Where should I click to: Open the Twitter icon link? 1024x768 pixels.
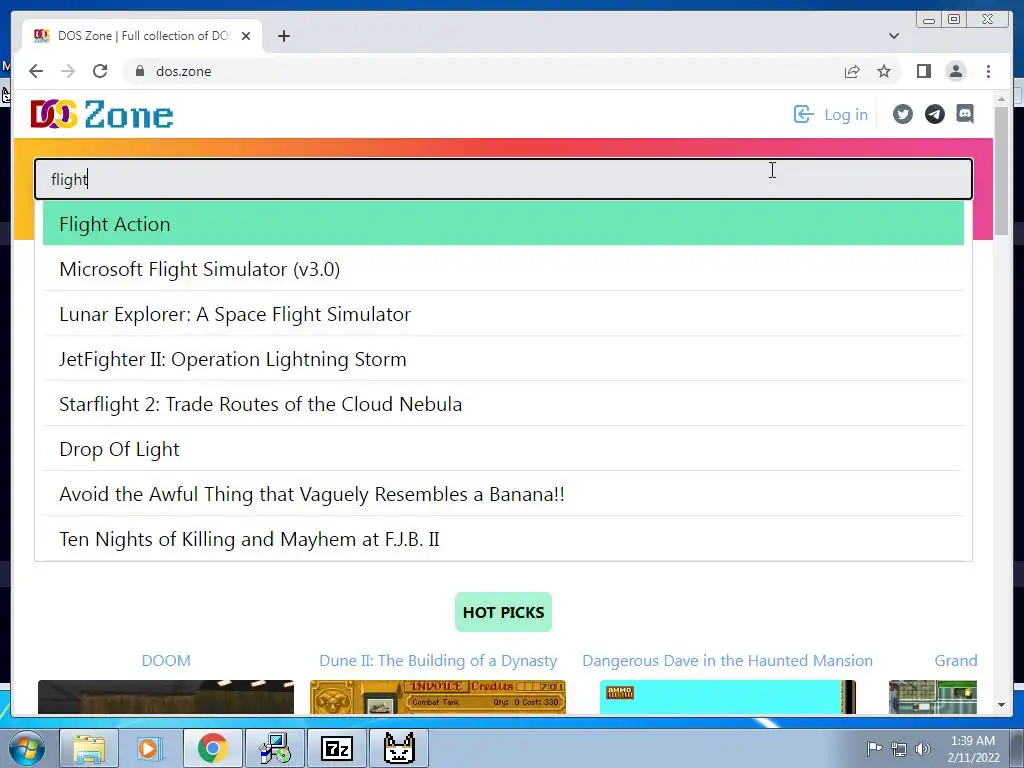(903, 114)
